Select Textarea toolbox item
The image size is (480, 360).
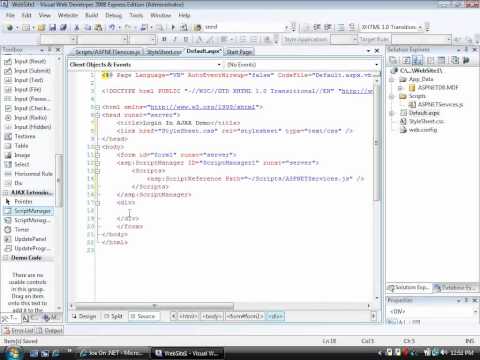[x=28, y=136]
